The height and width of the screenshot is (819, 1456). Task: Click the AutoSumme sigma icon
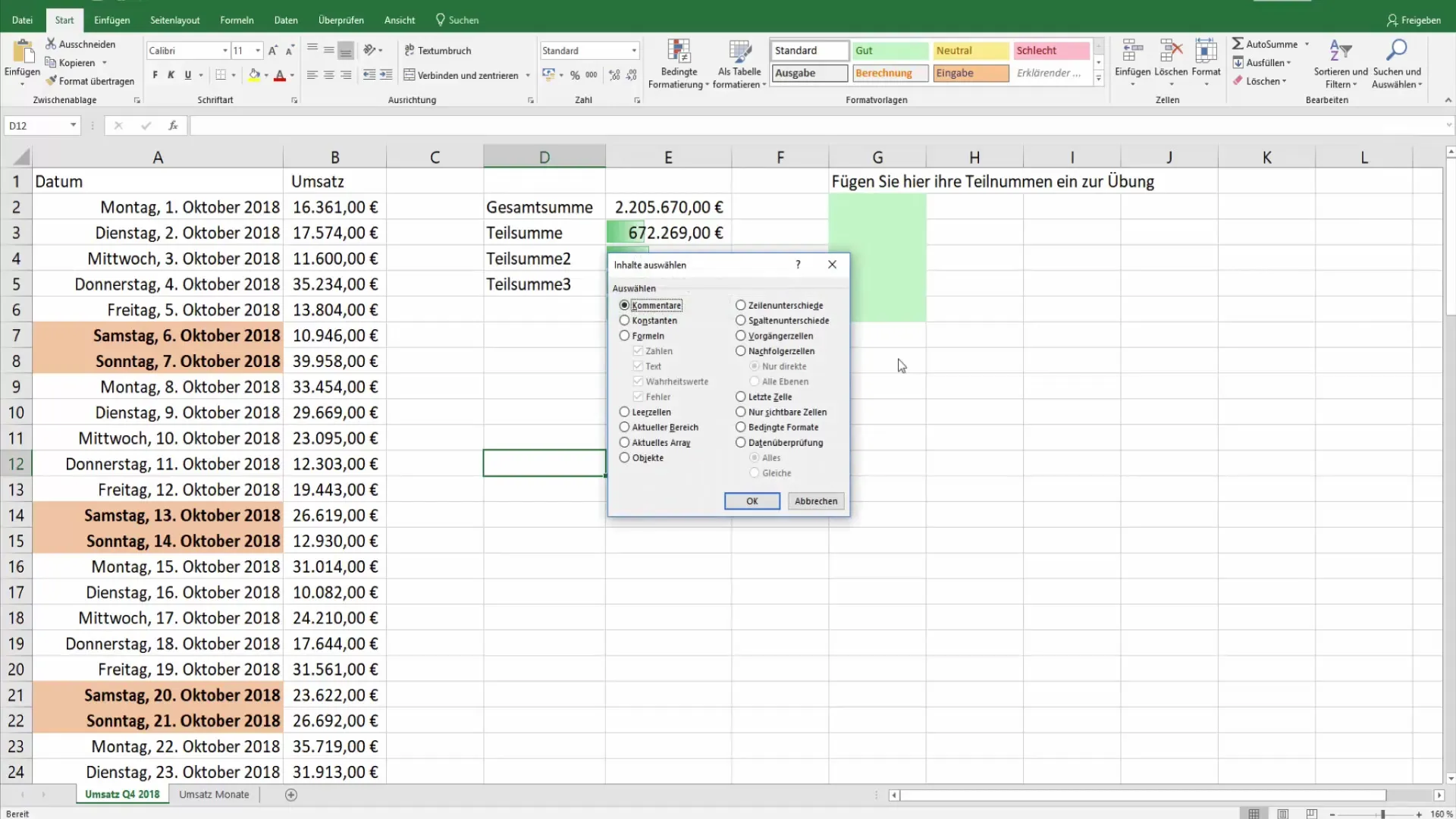coord(1238,44)
